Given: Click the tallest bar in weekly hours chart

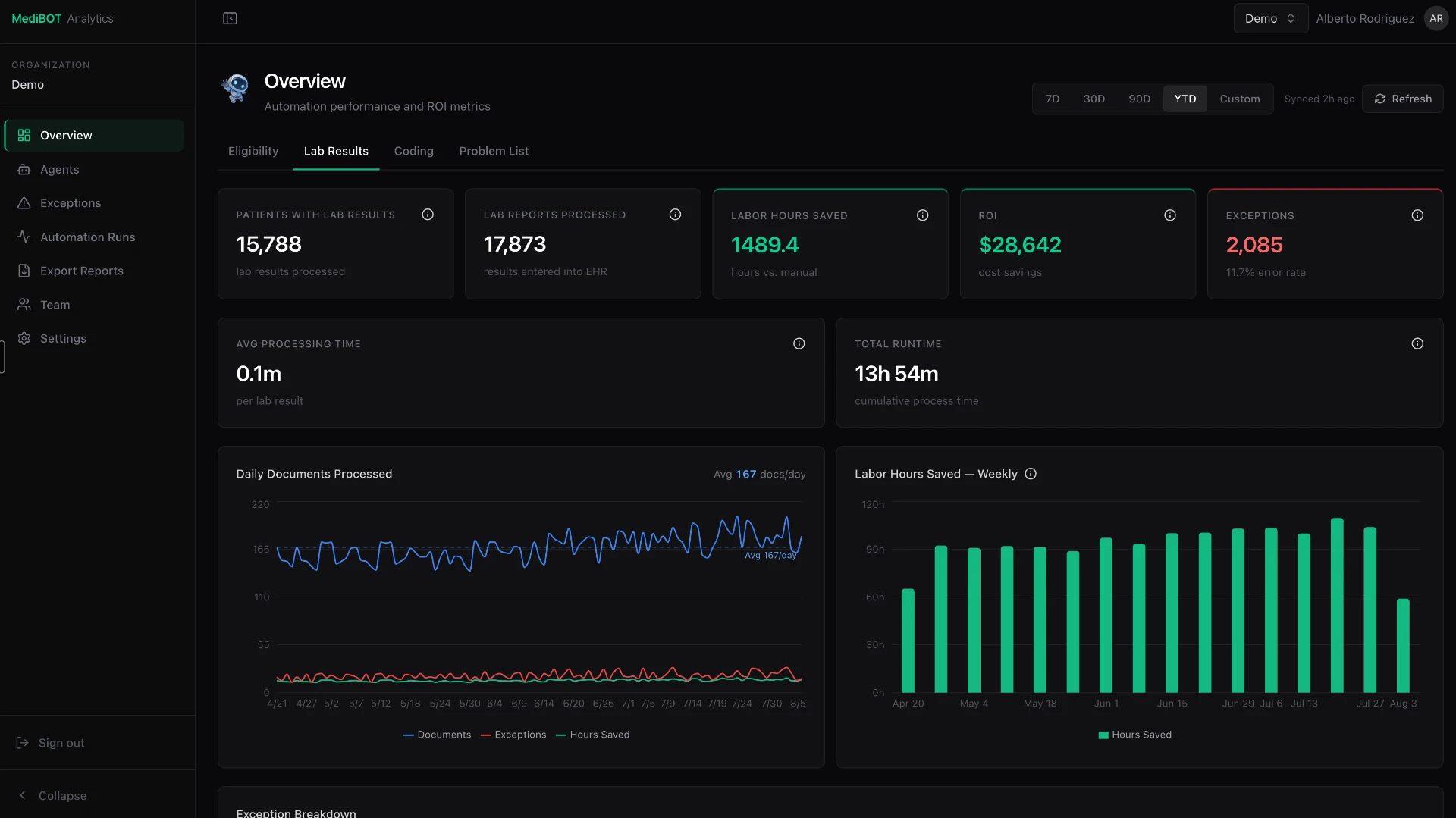Looking at the screenshot, I should [1337, 605].
